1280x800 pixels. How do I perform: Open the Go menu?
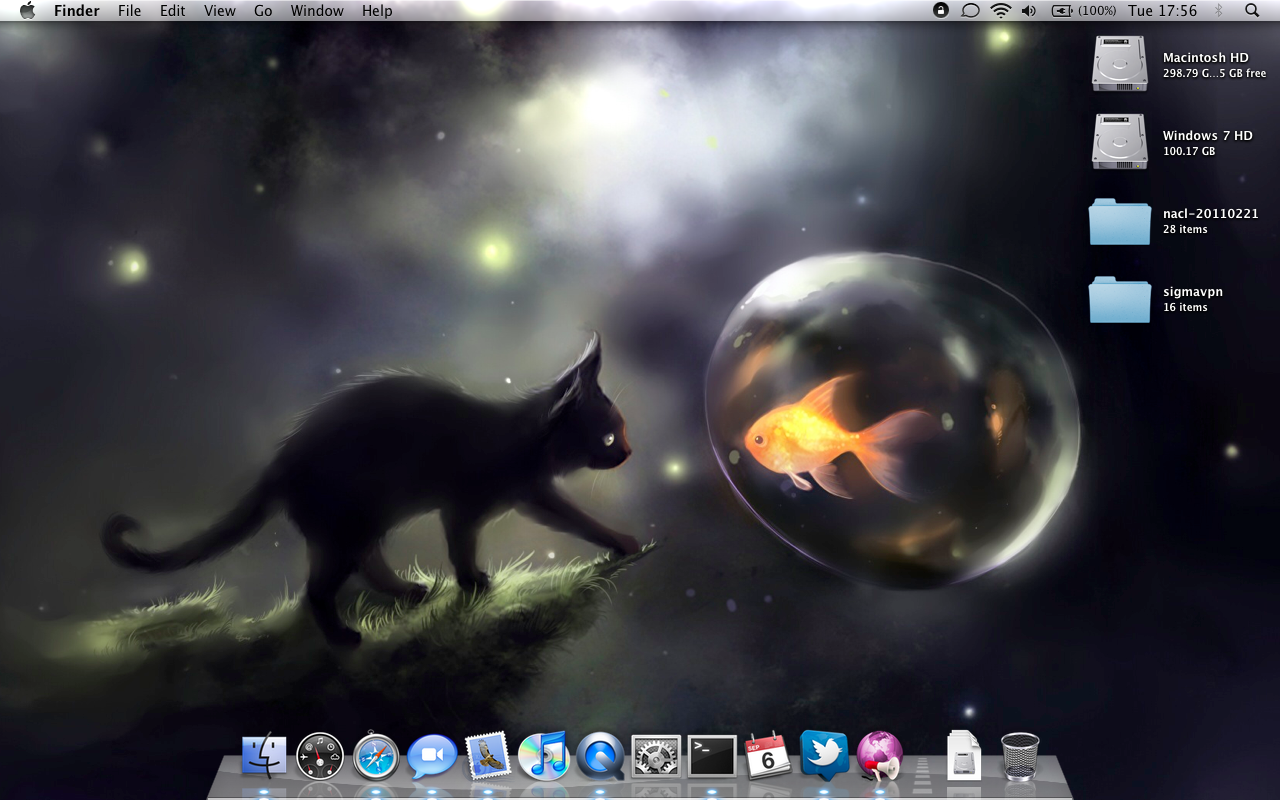263,11
